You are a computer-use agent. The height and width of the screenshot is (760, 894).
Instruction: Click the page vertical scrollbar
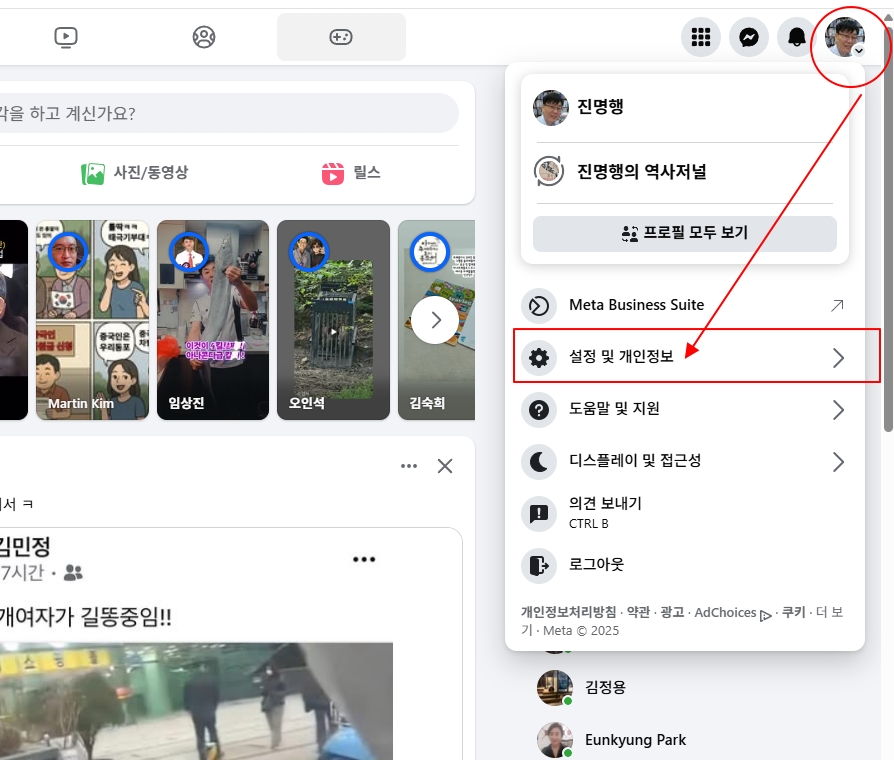click(x=888, y=228)
